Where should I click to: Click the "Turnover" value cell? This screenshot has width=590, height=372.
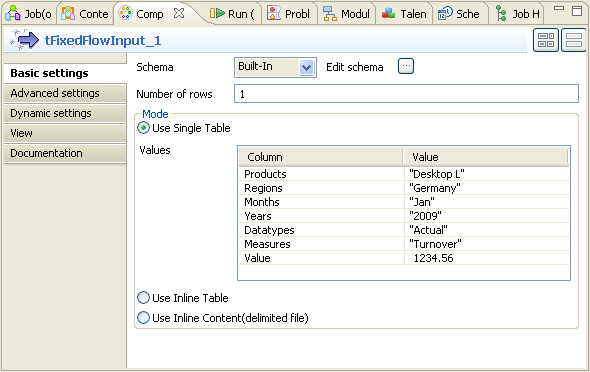[x=487, y=244]
